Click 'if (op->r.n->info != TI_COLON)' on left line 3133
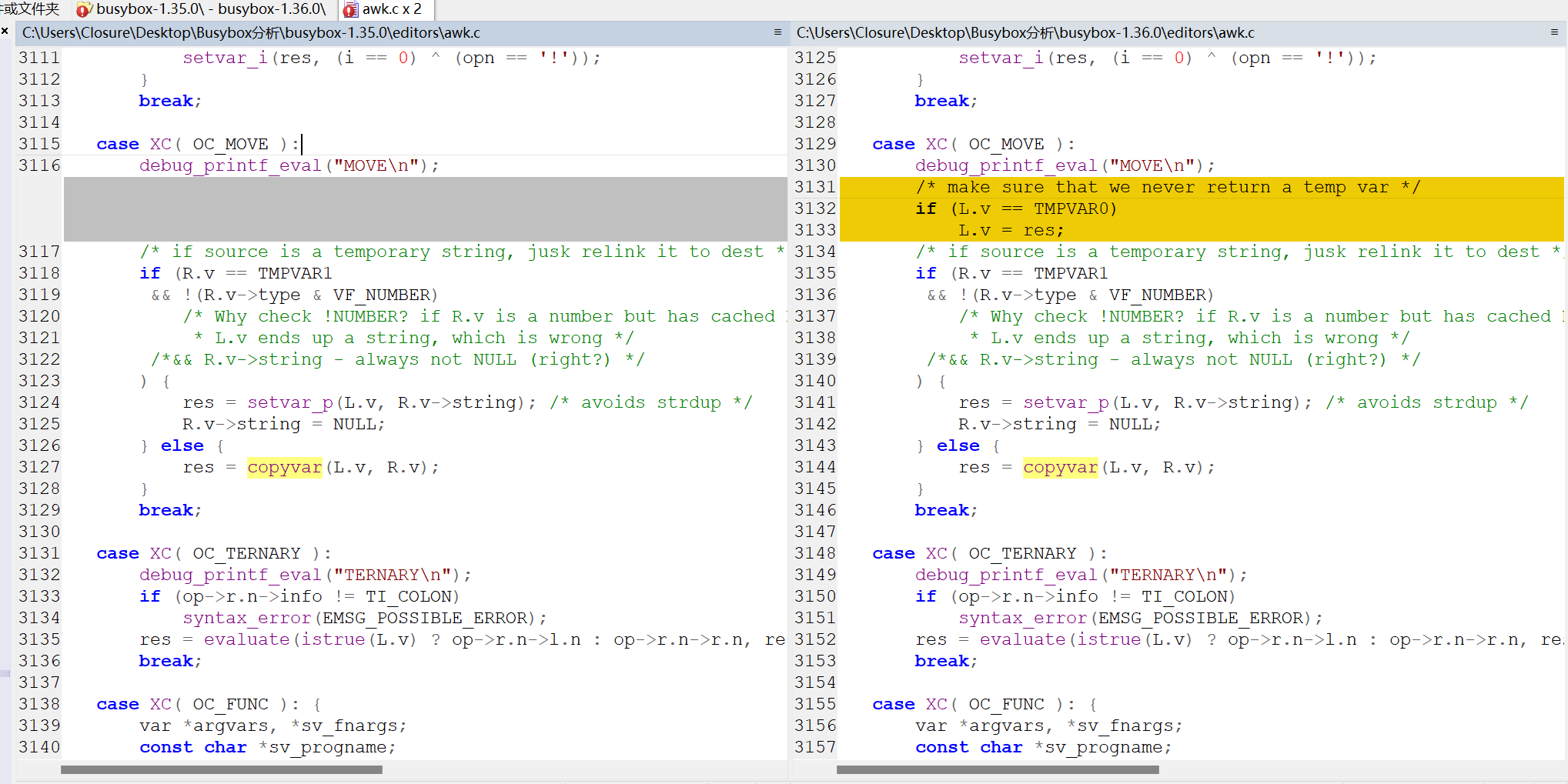1568x784 pixels. (299, 596)
